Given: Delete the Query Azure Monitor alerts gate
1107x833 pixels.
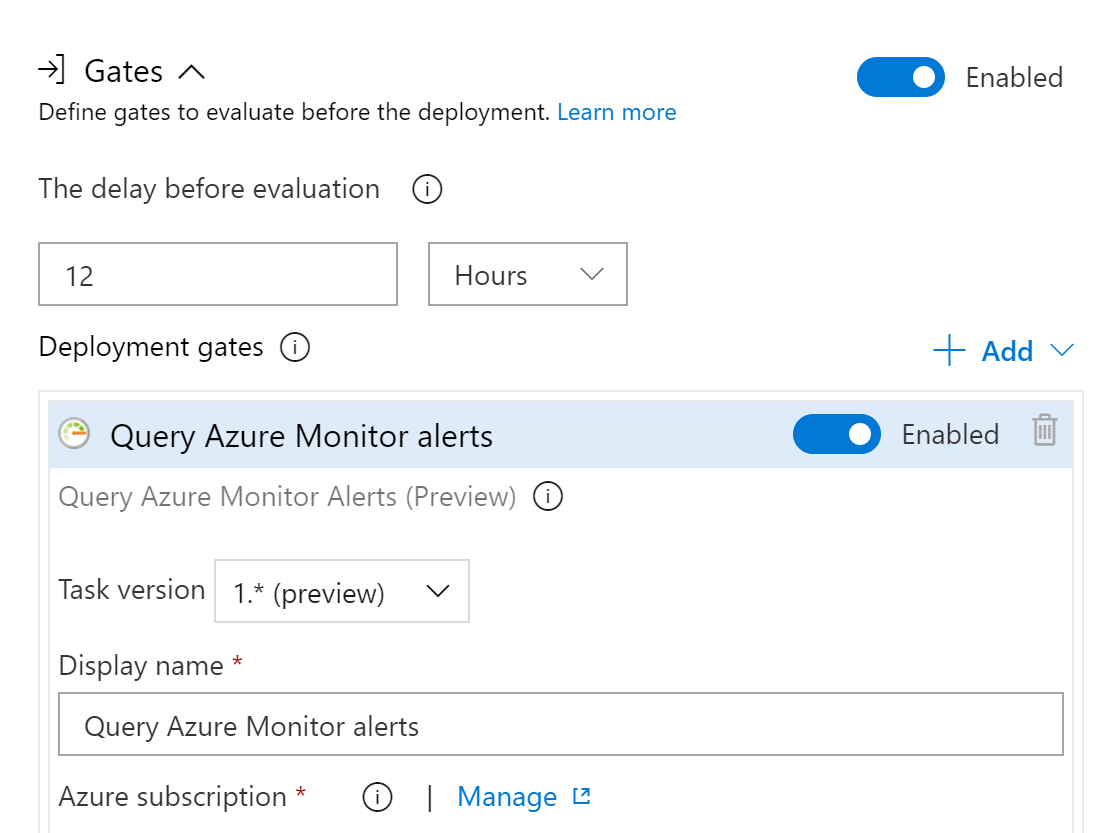Looking at the screenshot, I should 1044,430.
